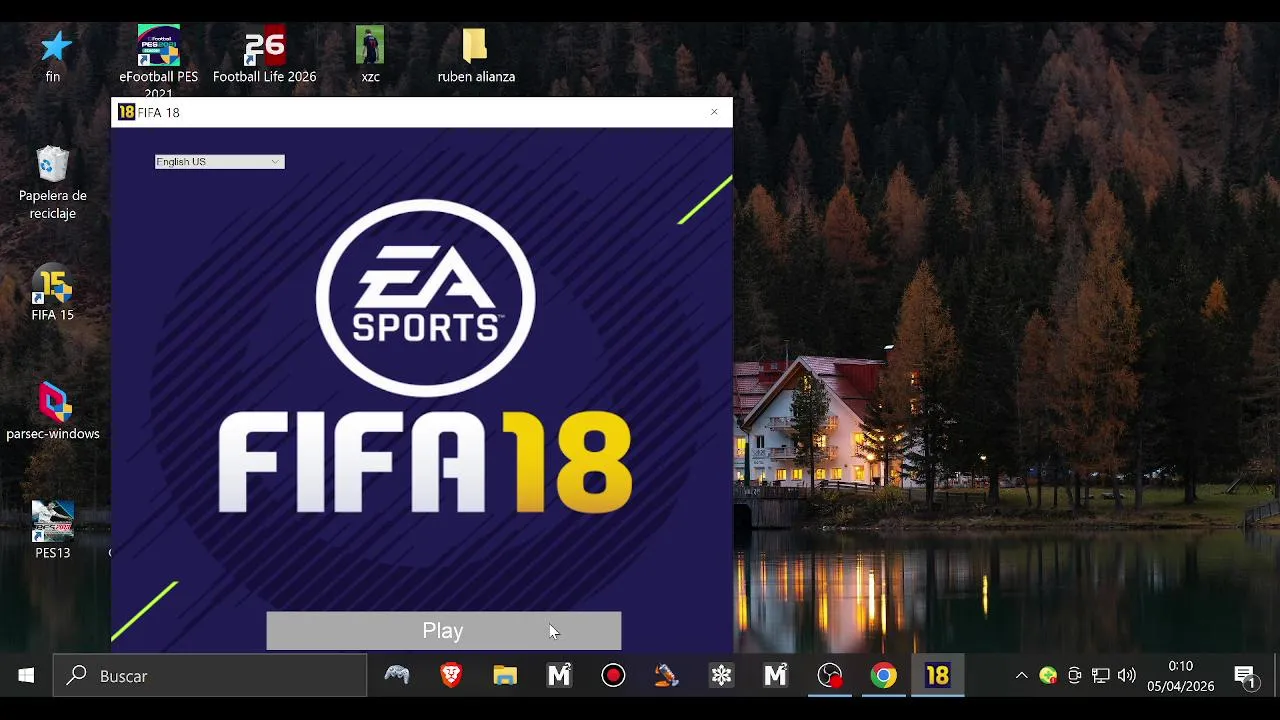Click the EA Sports logo in launcher

425,298
